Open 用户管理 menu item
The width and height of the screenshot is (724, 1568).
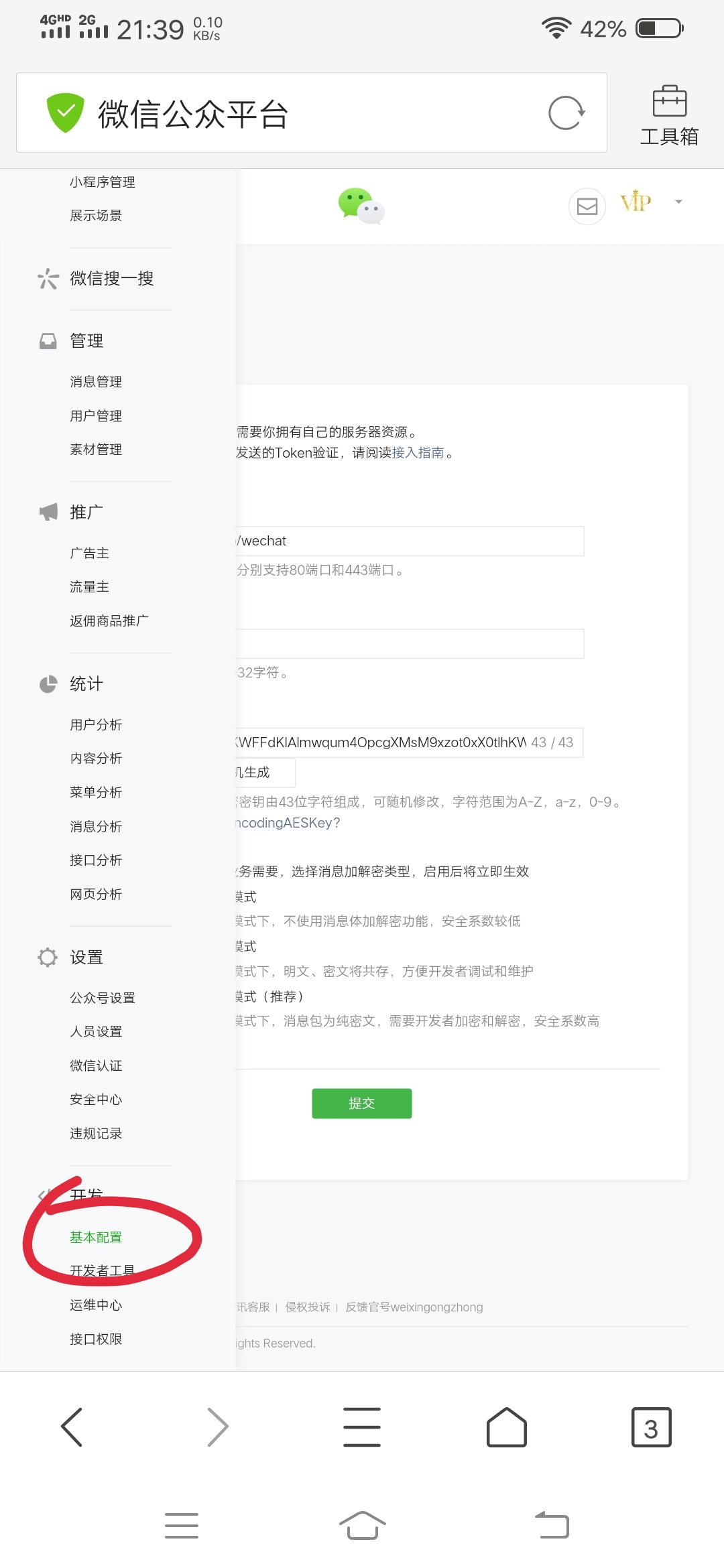click(x=96, y=416)
